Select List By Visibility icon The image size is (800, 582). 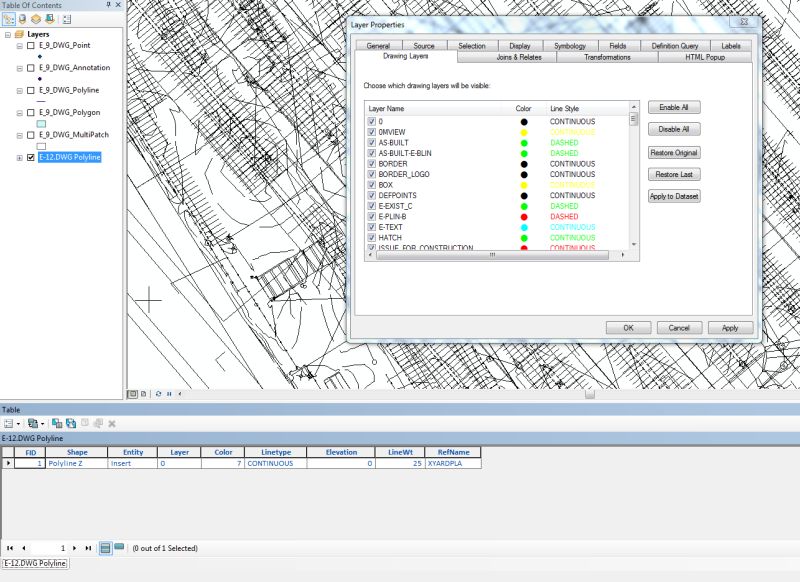coord(36,19)
